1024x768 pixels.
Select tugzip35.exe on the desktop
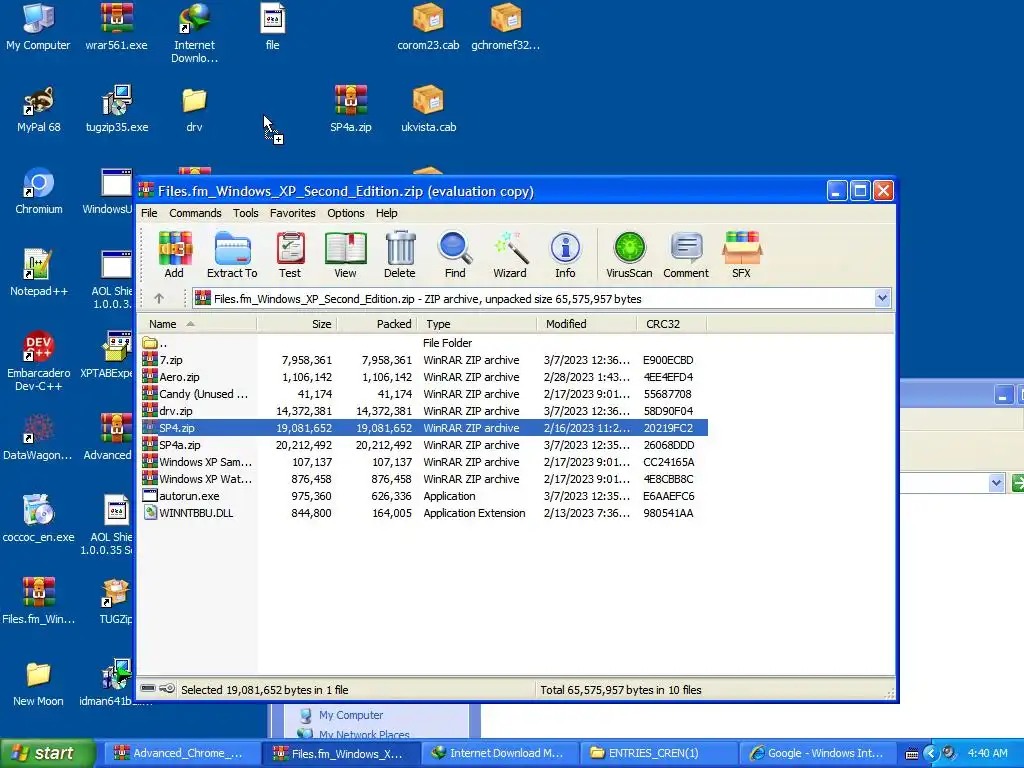coord(117,110)
